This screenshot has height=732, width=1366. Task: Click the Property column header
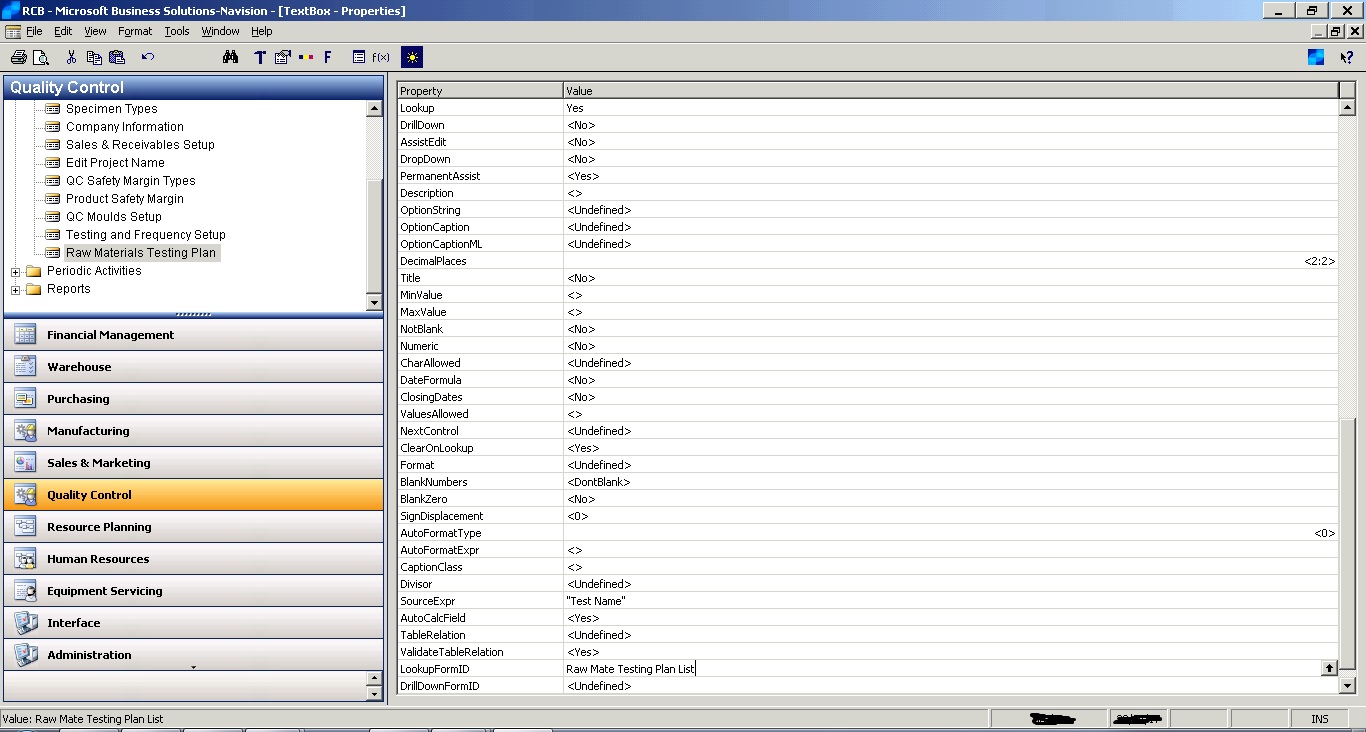[x=480, y=91]
